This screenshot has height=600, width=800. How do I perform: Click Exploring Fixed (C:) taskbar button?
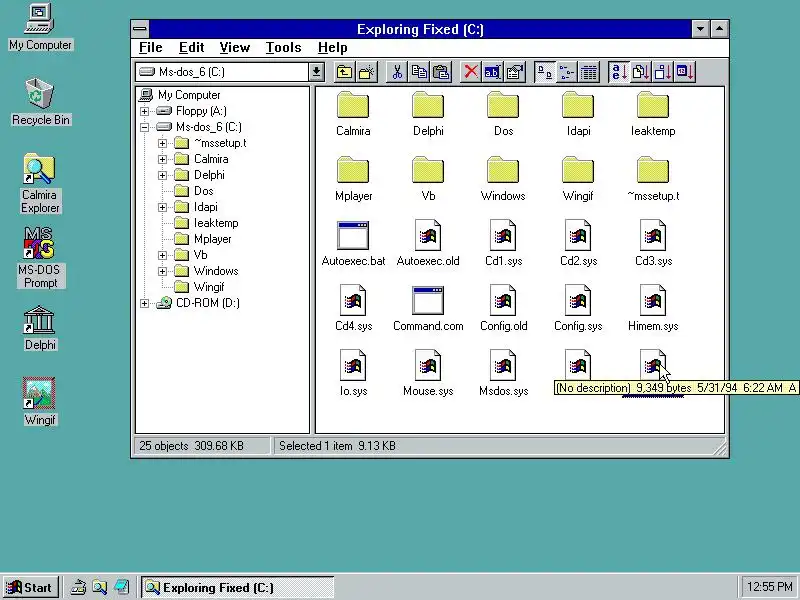[x=238, y=588]
